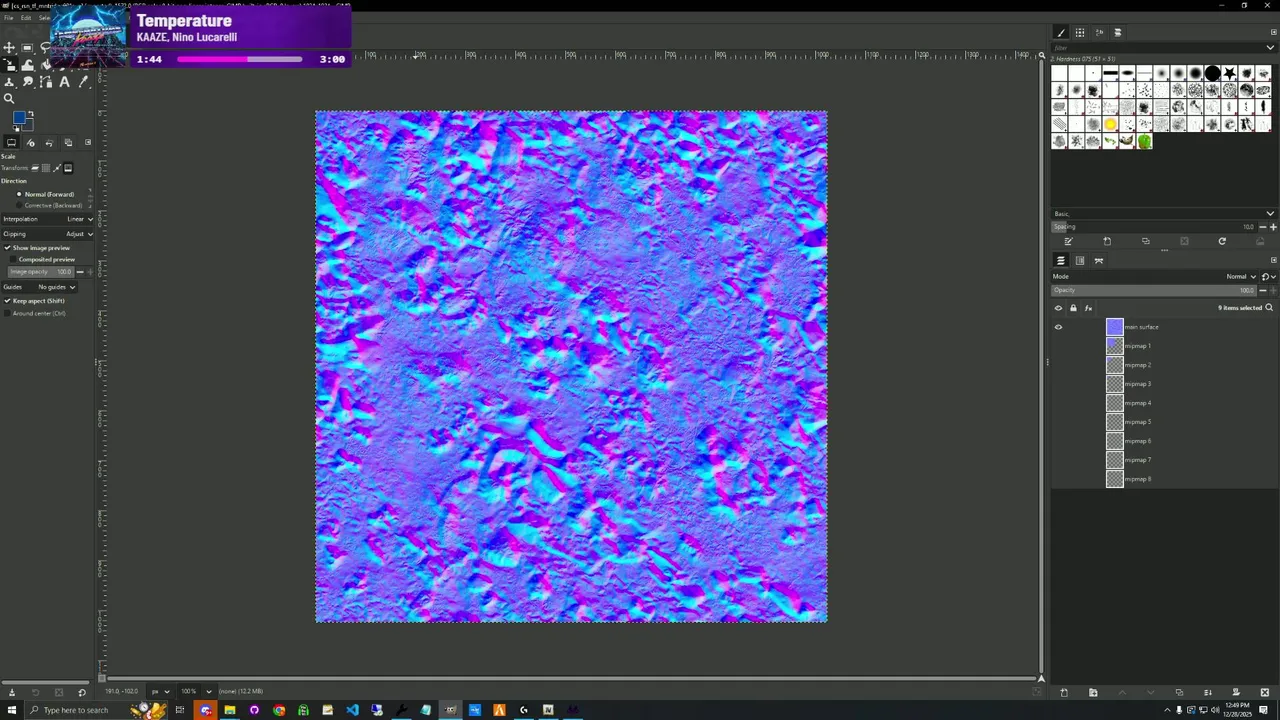Open the layer Mode Normal dropdown
This screenshot has height=720, width=1280.
(1153, 277)
